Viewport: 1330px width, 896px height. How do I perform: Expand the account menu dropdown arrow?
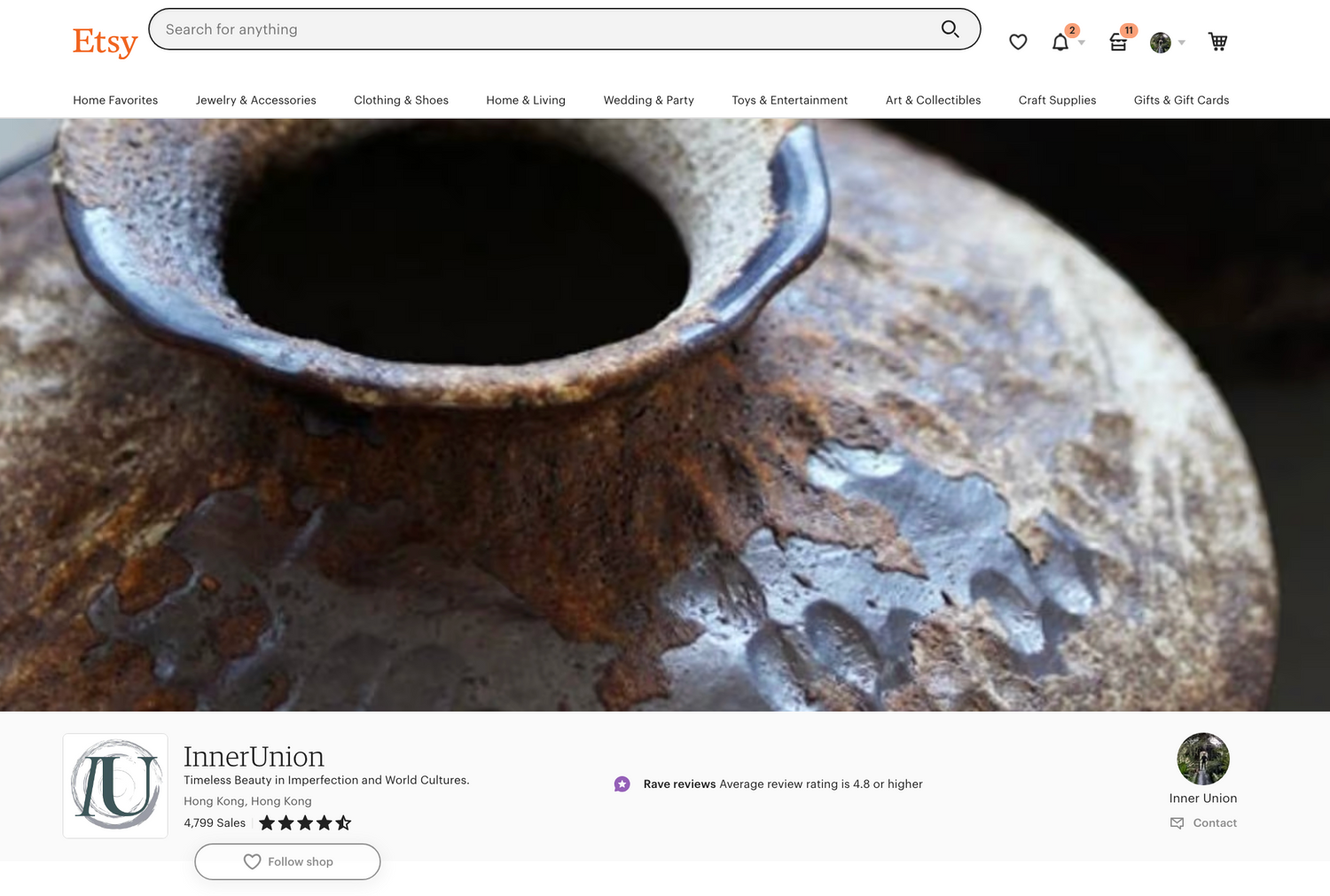(x=1181, y=43)
